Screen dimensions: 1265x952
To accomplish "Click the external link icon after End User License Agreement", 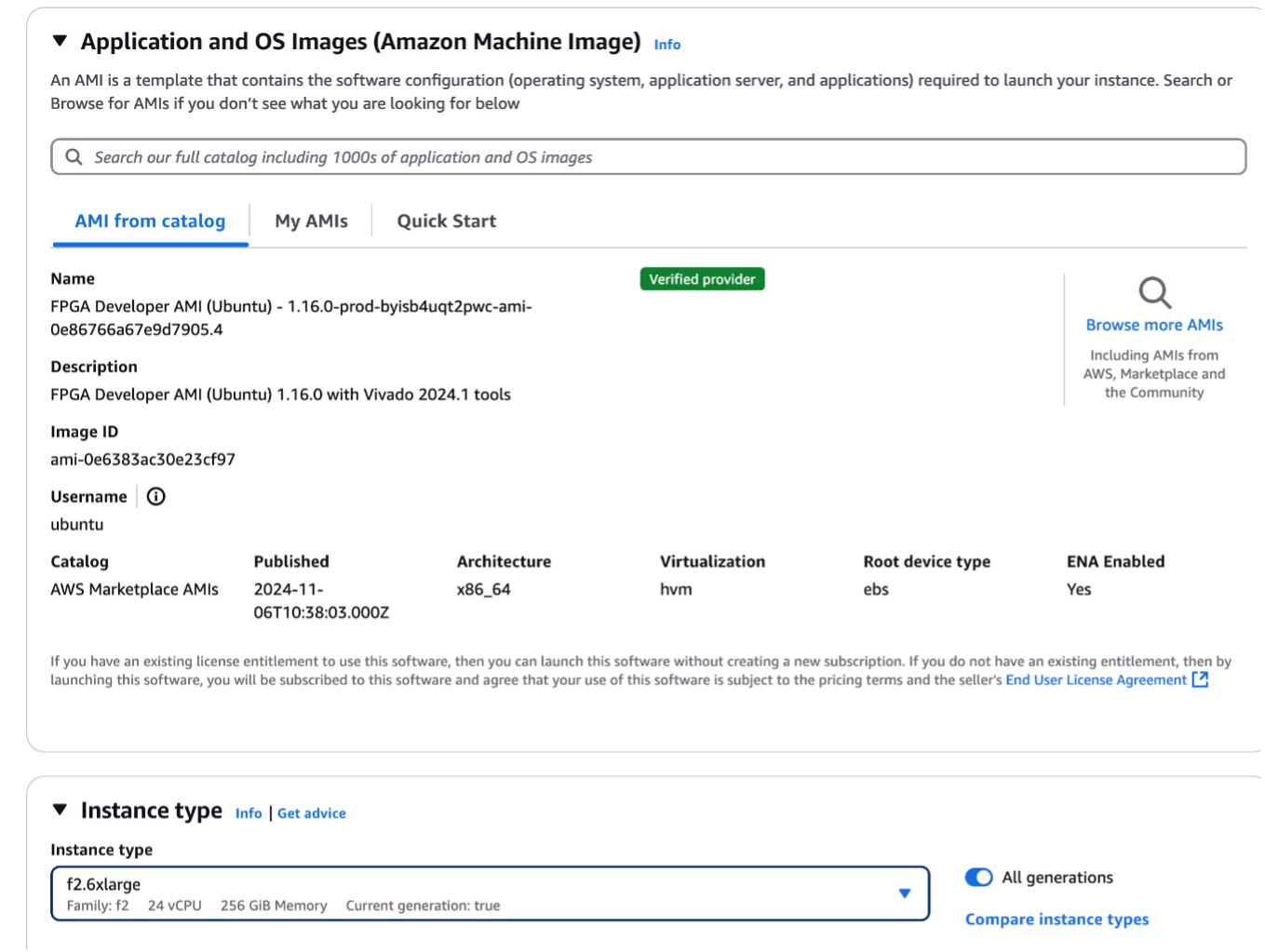I will 1201,679.
